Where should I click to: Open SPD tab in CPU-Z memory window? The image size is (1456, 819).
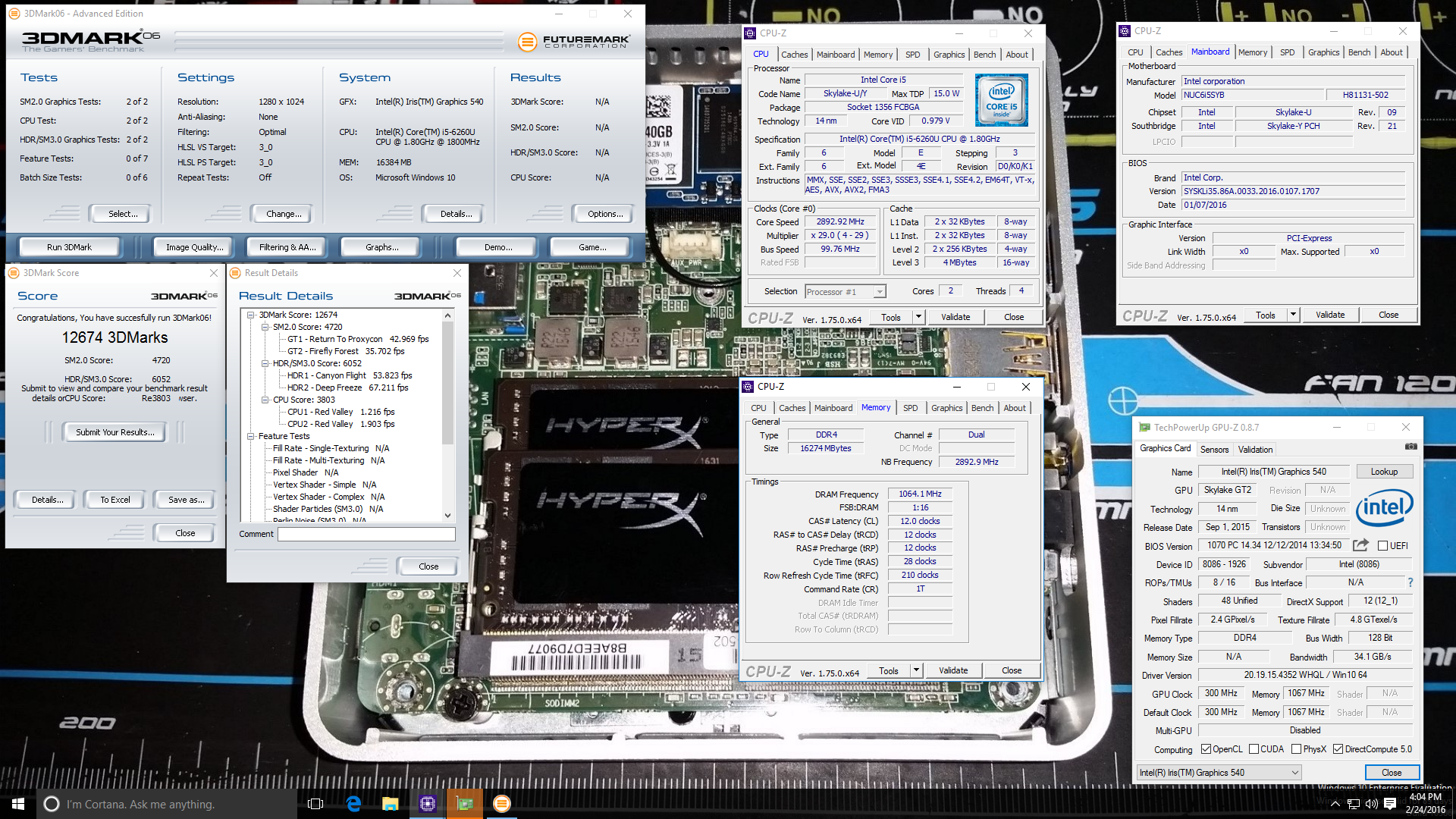(x=910, y=408)
